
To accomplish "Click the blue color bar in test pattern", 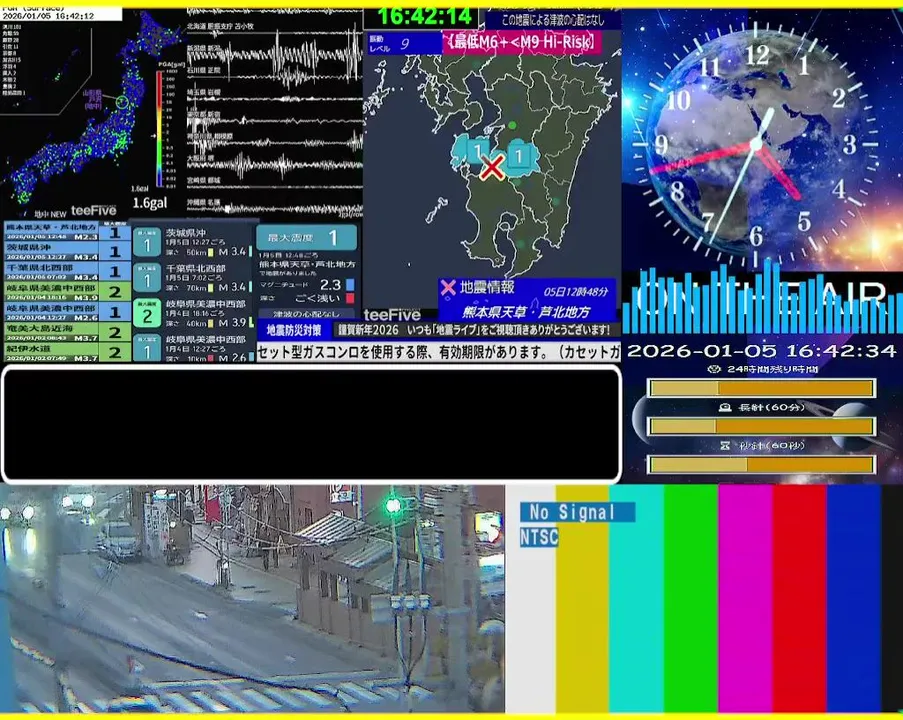I will point(853,599).
